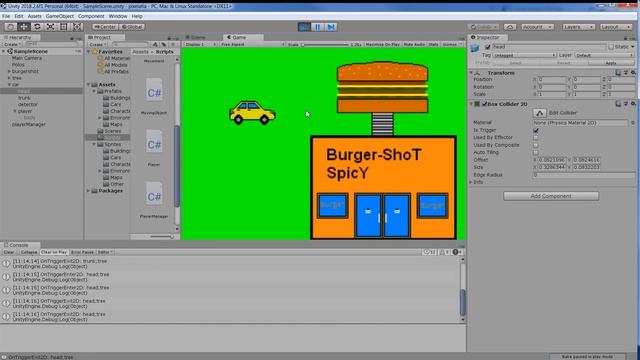Select the combined Transform tool

pos(77,27)
